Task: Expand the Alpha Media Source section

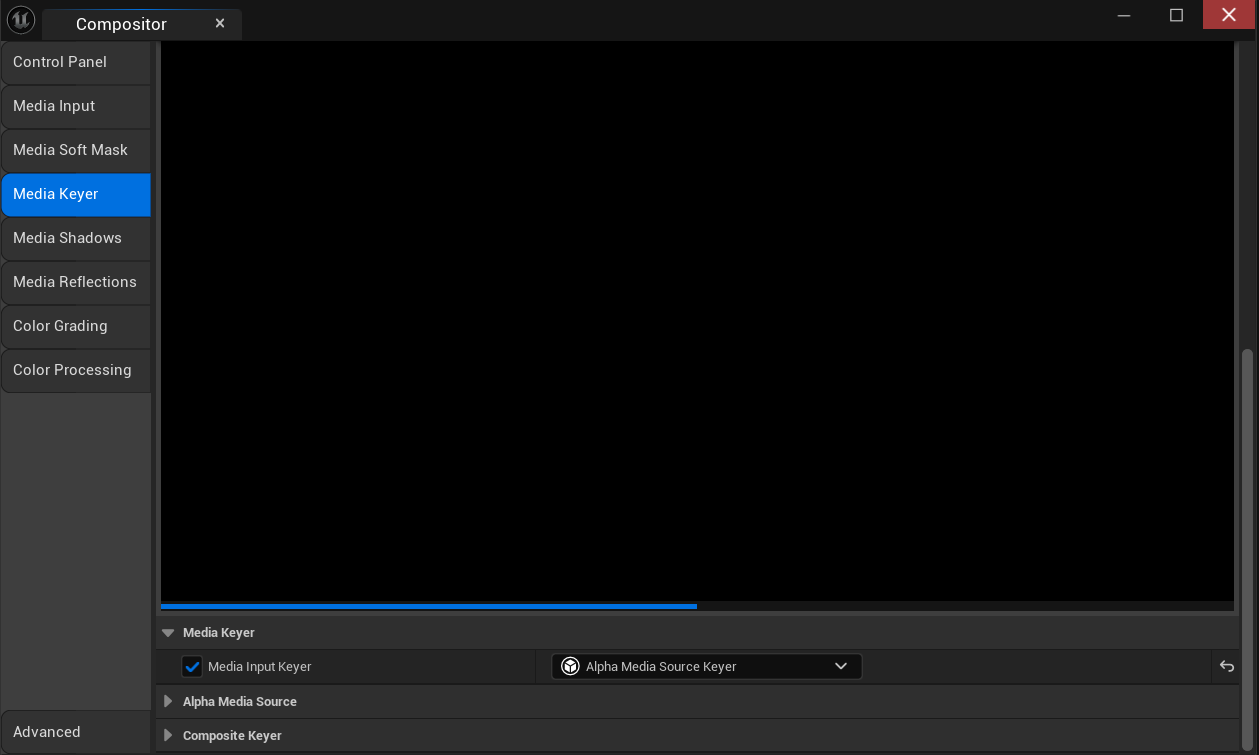Action: [168, 702]
